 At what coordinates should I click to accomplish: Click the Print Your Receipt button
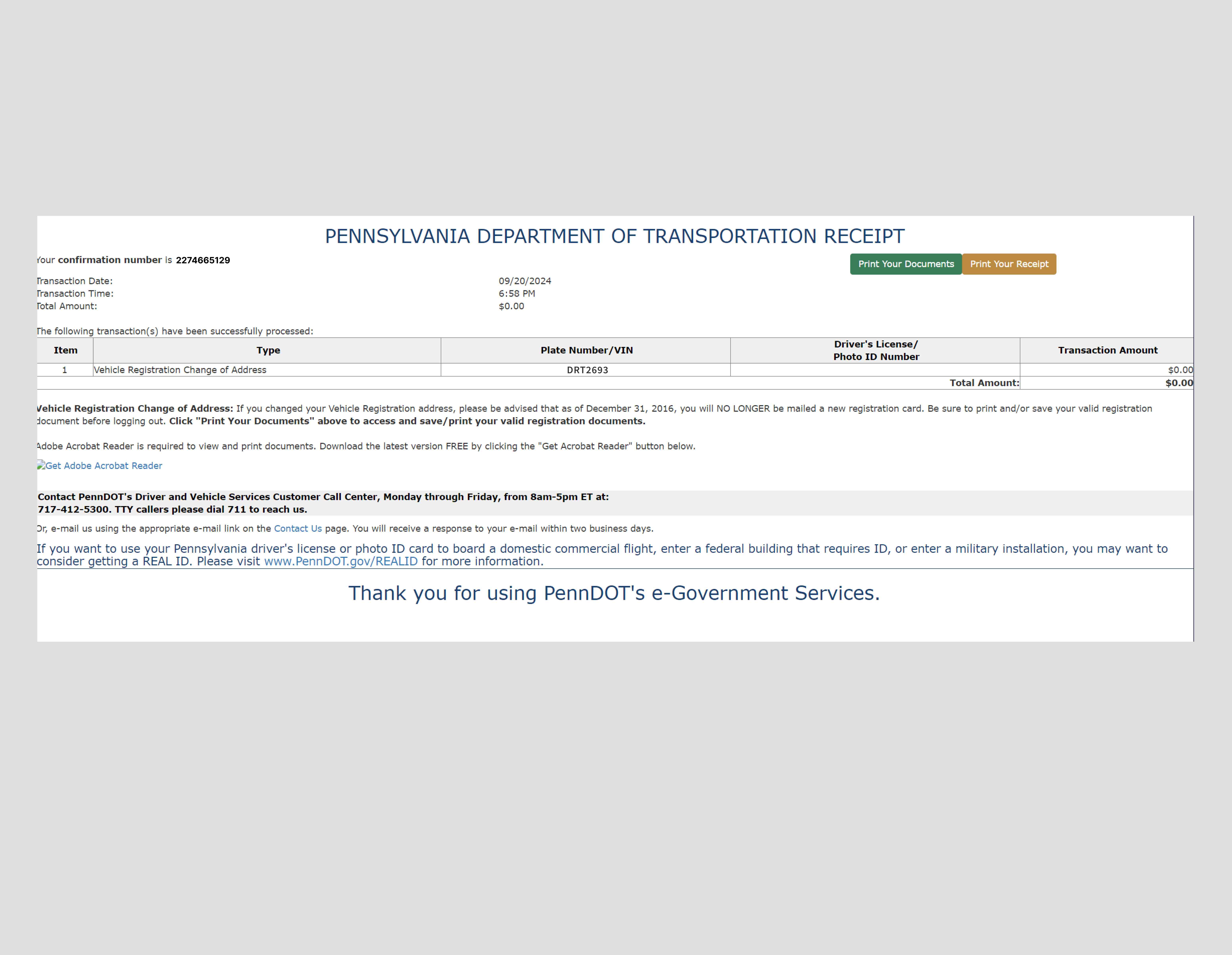[1009, 264]
